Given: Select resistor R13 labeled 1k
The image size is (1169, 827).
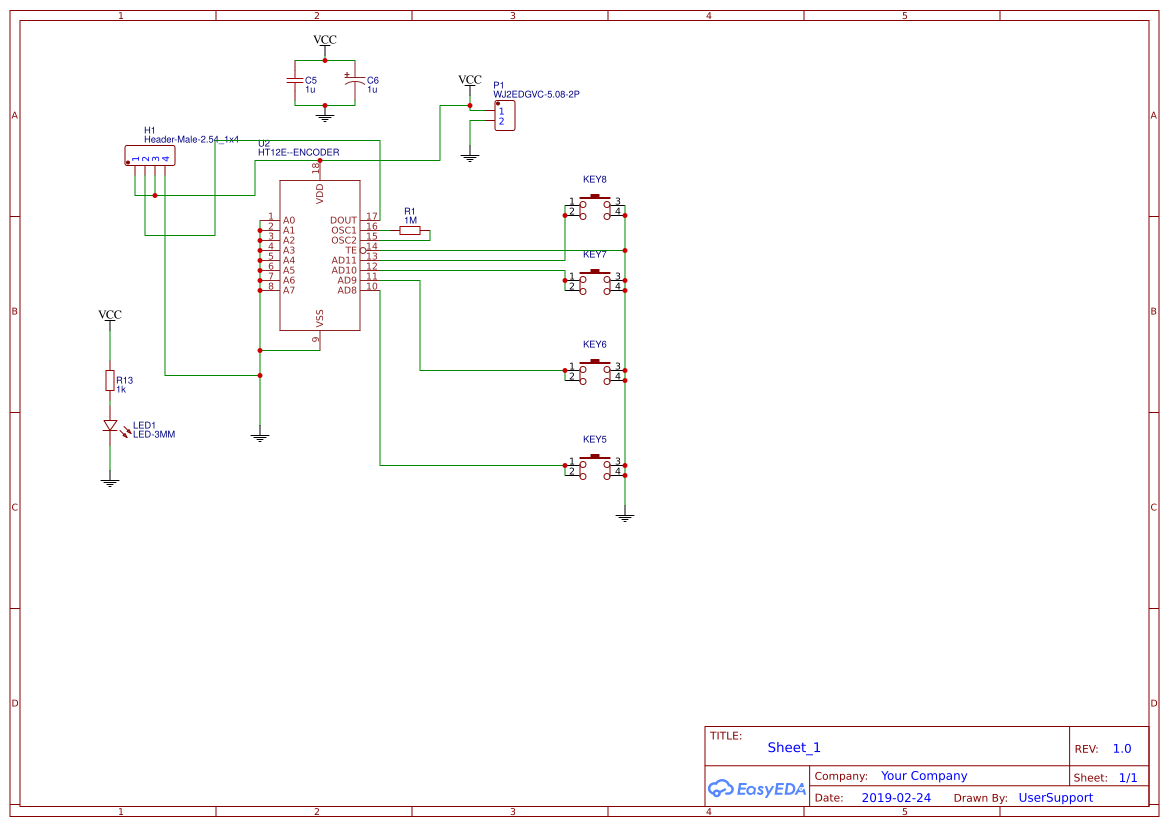Looking at the screenshot, I should point(109,380).
